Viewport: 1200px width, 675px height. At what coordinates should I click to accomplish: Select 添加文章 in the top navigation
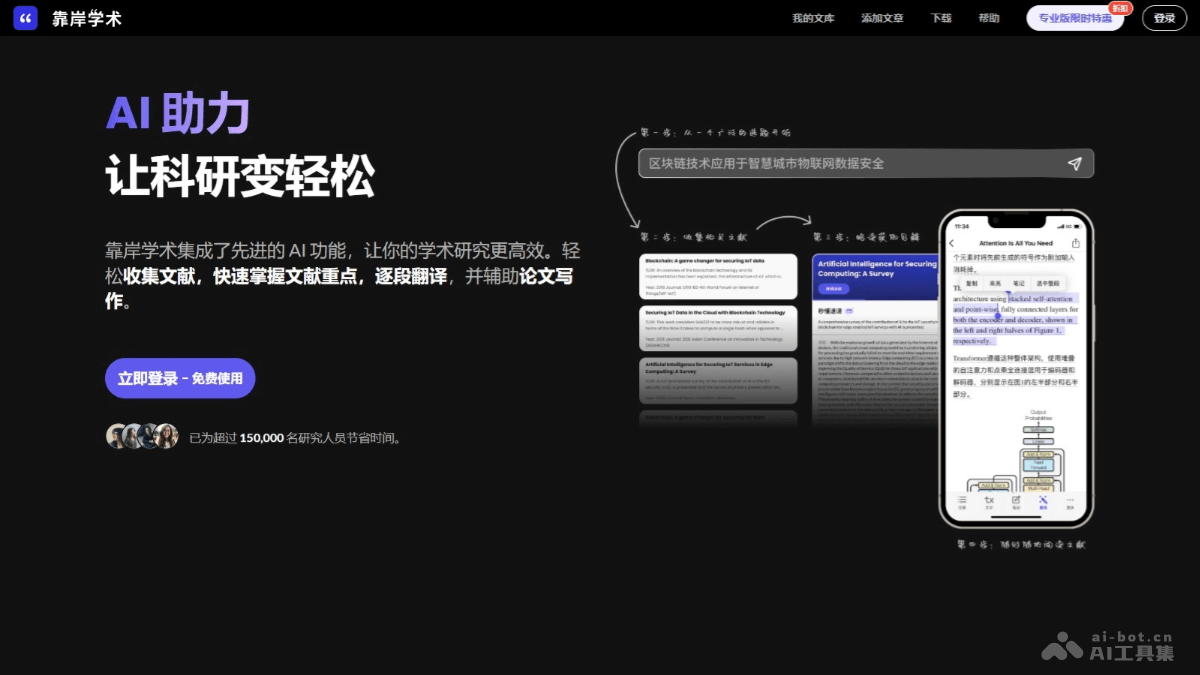(x=882, y=18)
